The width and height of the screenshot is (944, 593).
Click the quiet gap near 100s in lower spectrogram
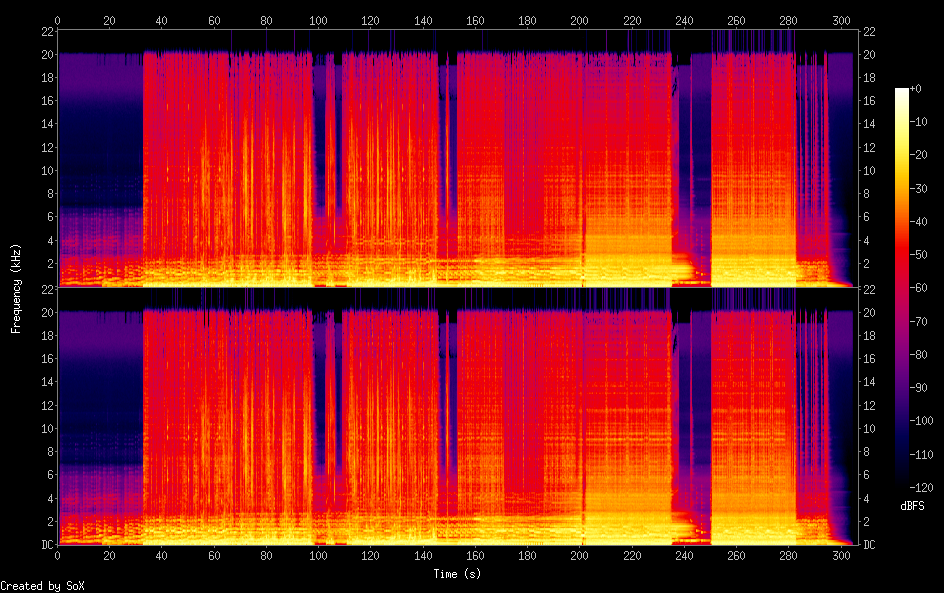(x=320, y=400)
